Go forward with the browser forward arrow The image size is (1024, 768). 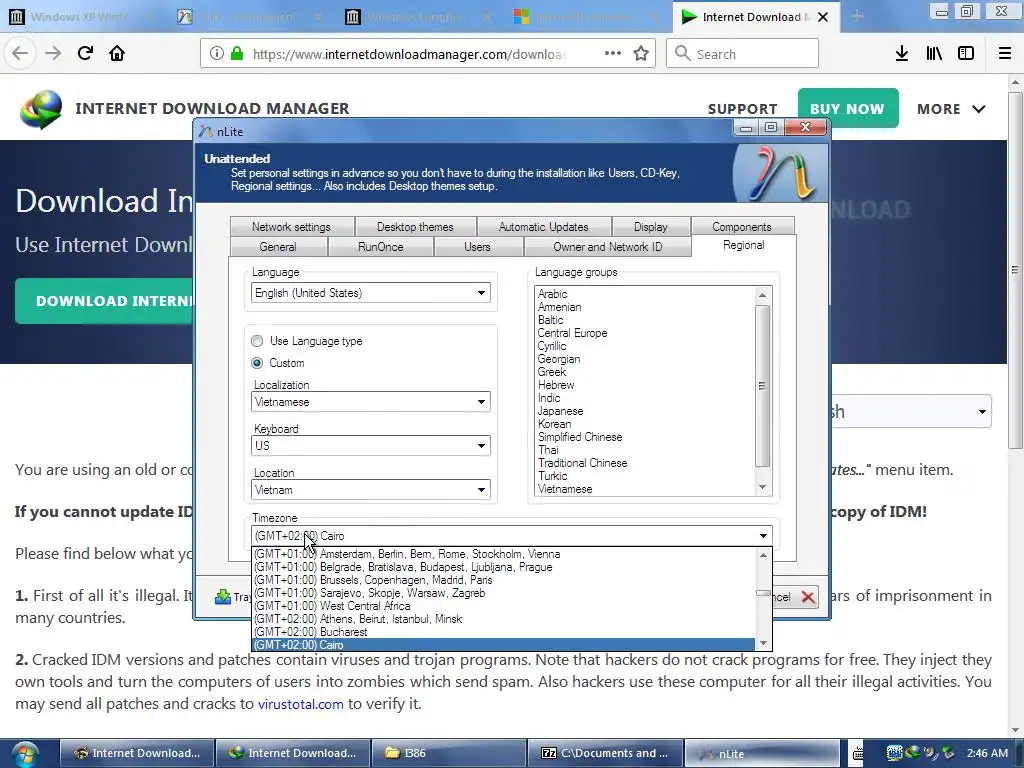53,54
